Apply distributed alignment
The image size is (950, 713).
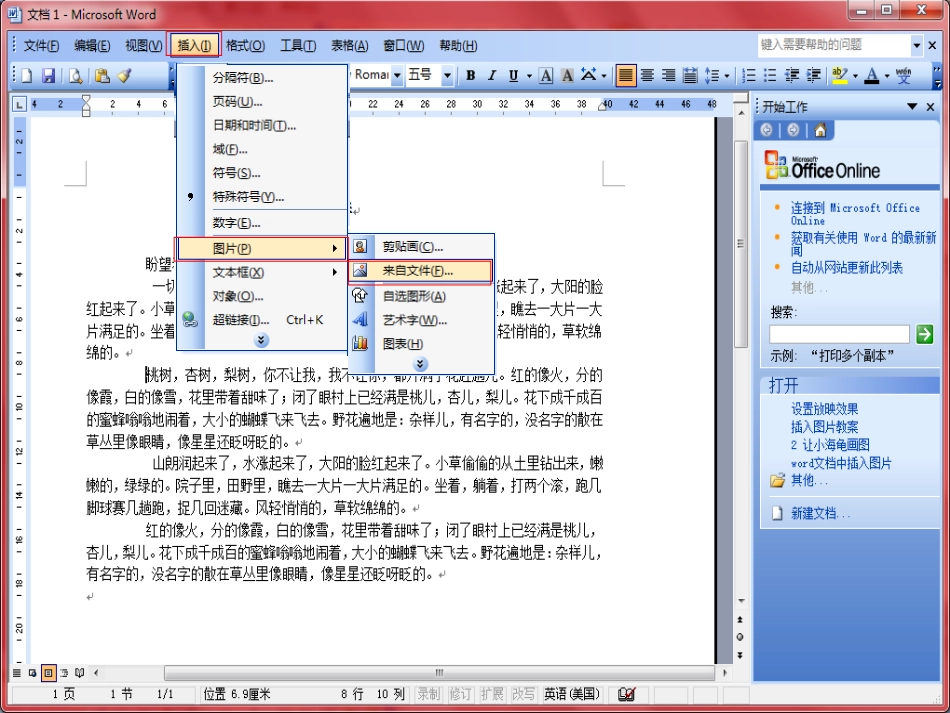click(x=689, y=75)
